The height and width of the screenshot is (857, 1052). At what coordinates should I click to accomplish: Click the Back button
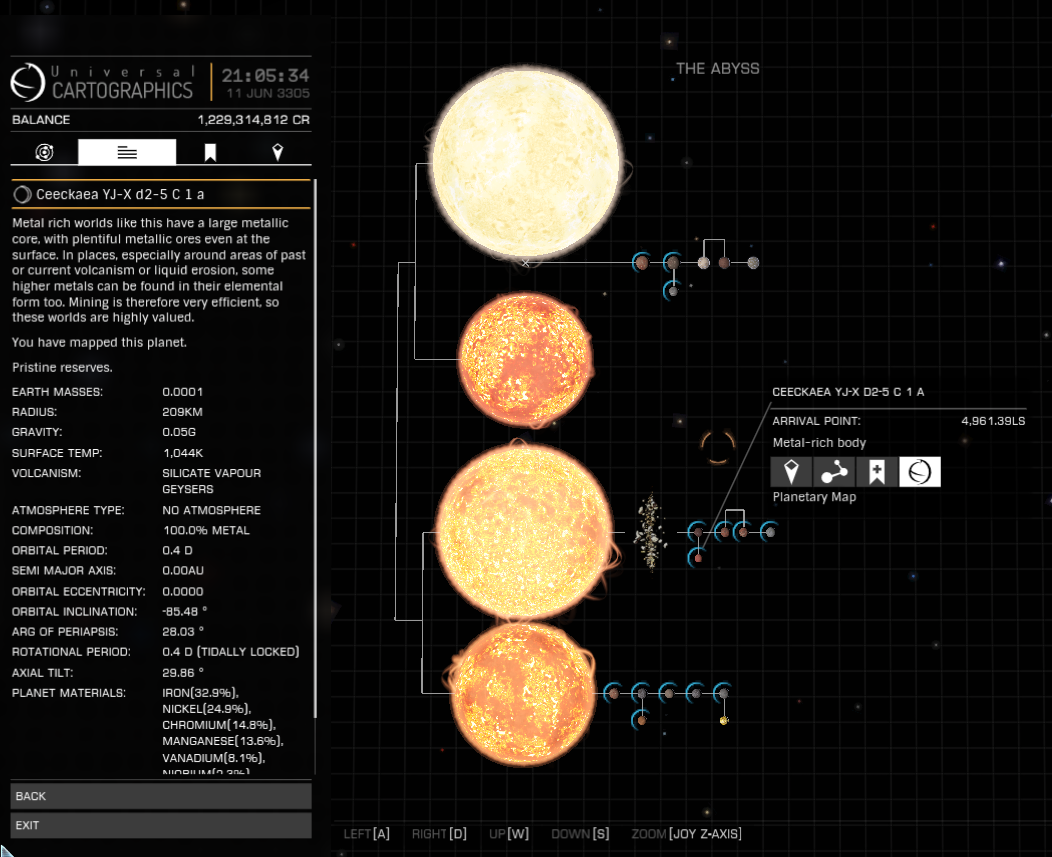click(161, 796)
